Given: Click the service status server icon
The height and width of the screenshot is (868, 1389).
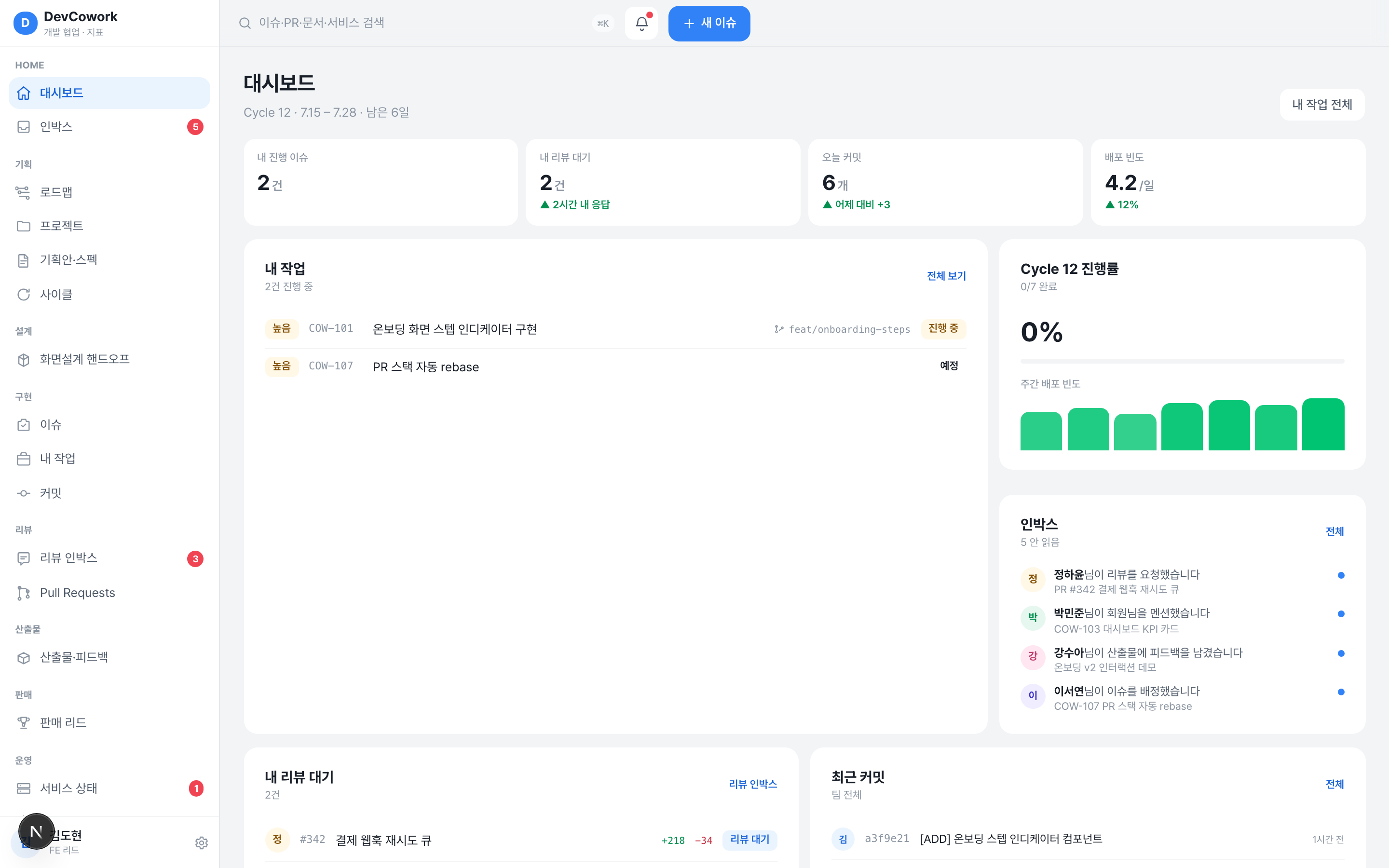Looking at the screenshot, I should 24,788.
